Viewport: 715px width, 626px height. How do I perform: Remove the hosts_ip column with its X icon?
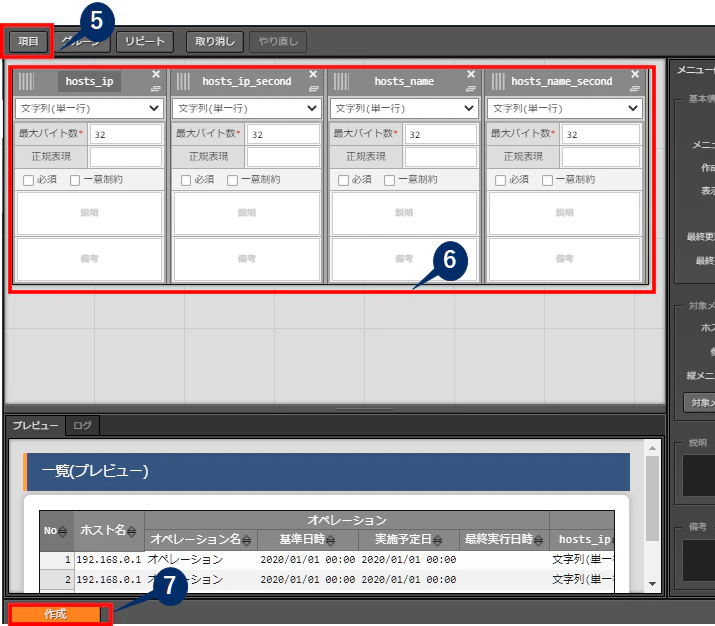(x=156, y=74)
